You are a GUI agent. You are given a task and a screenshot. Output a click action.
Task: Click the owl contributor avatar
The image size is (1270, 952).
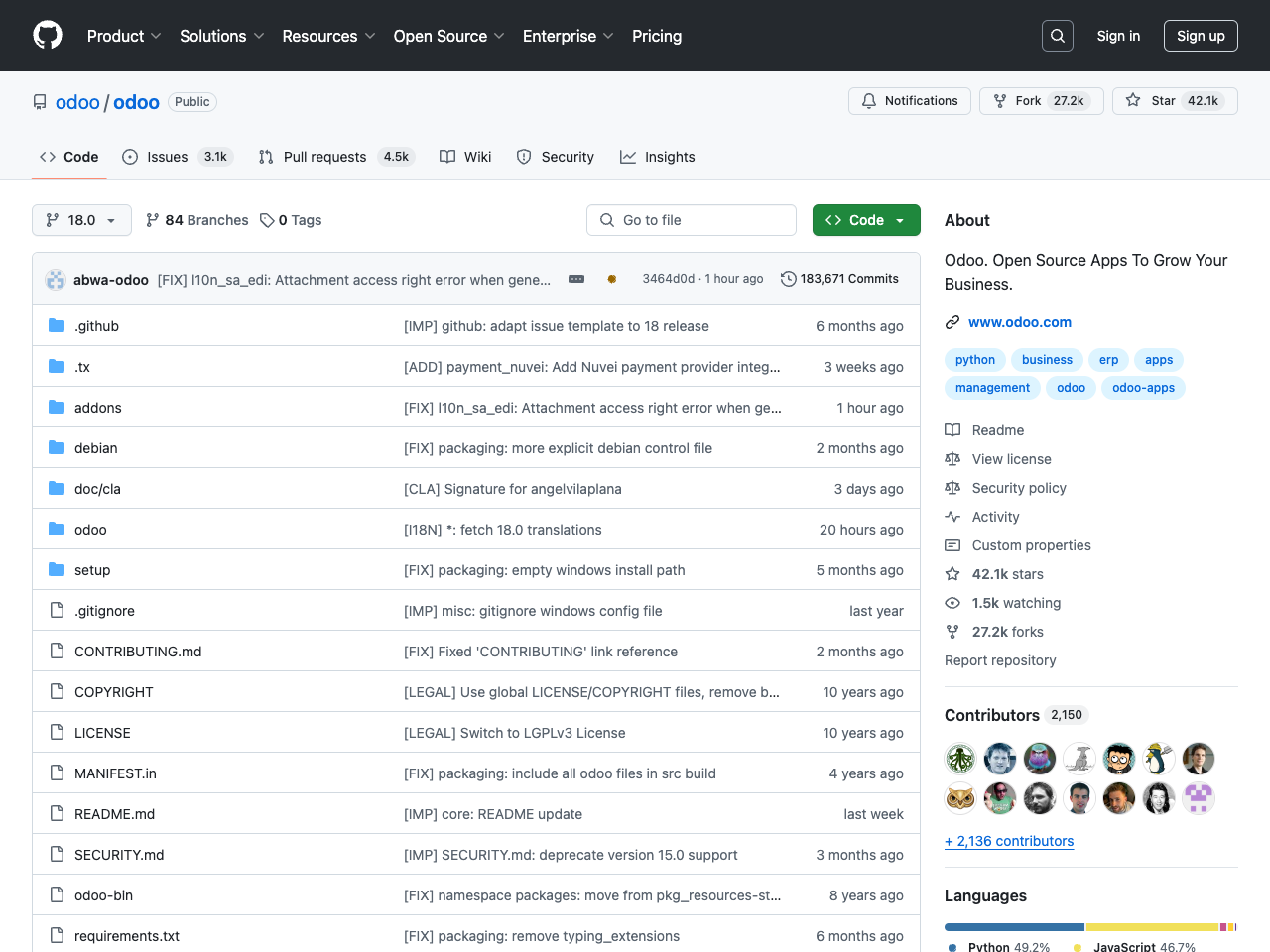coord(960,798)
